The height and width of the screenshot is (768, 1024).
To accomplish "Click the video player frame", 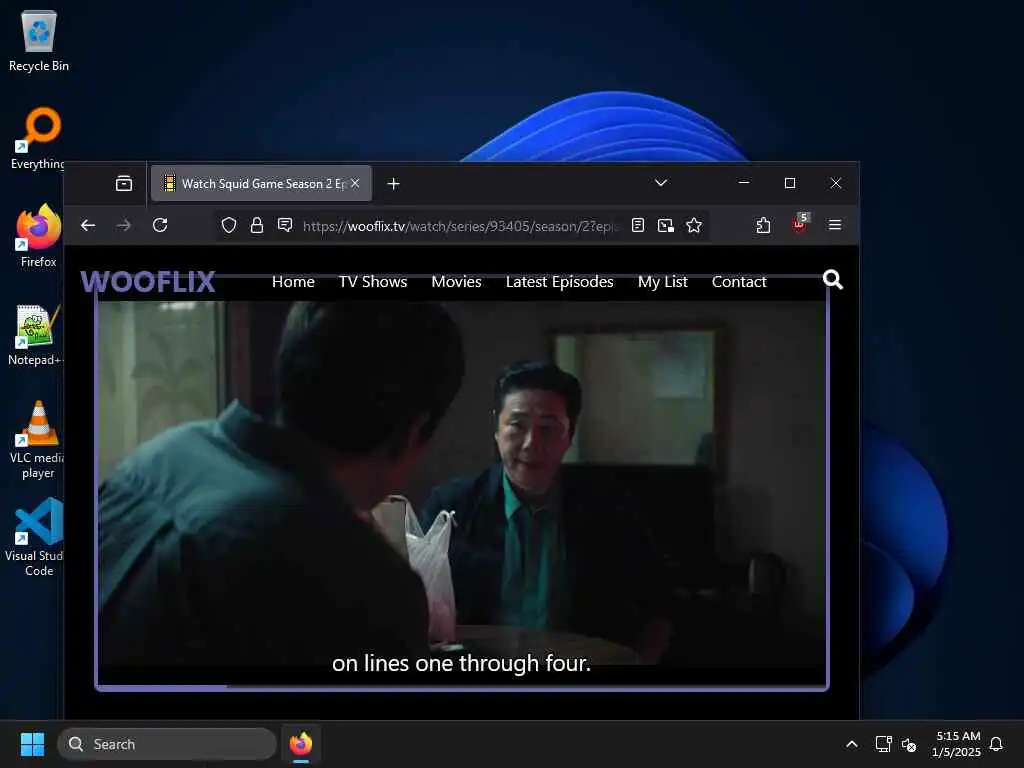I will pyautogui.click(x=462, y=483).
